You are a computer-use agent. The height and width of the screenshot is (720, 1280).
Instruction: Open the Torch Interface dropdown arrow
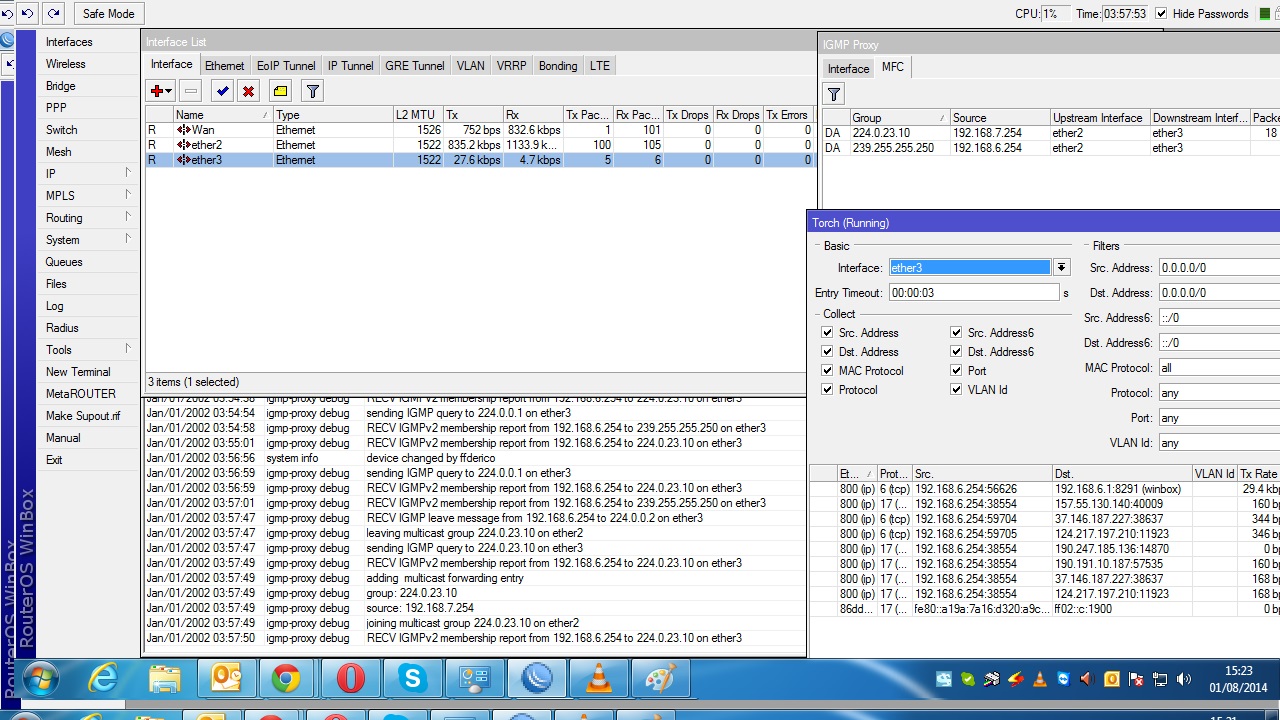pos(1061,268)
